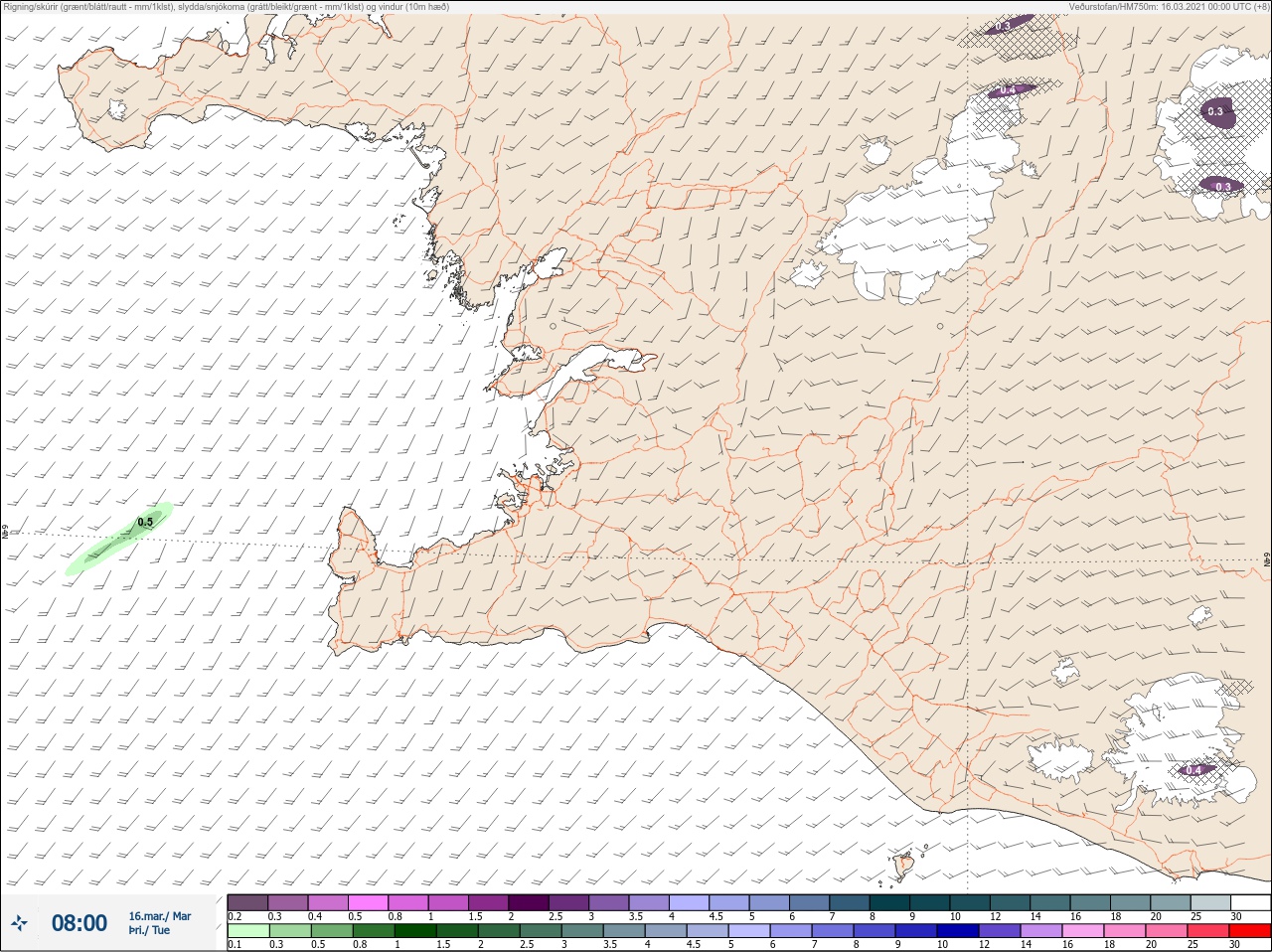Select the palest green lower-row swatch starting at 0.1
The height and width of the screenshot is (952, 1272).
tap(247, 931)
